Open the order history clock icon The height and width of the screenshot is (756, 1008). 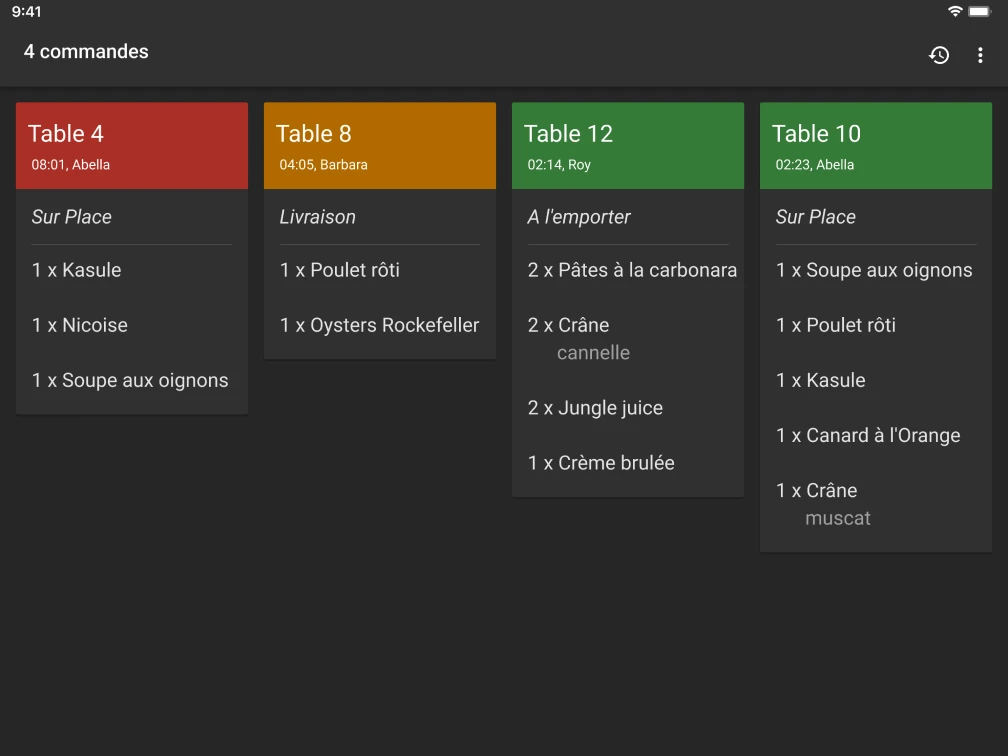(x=939, y=56)
